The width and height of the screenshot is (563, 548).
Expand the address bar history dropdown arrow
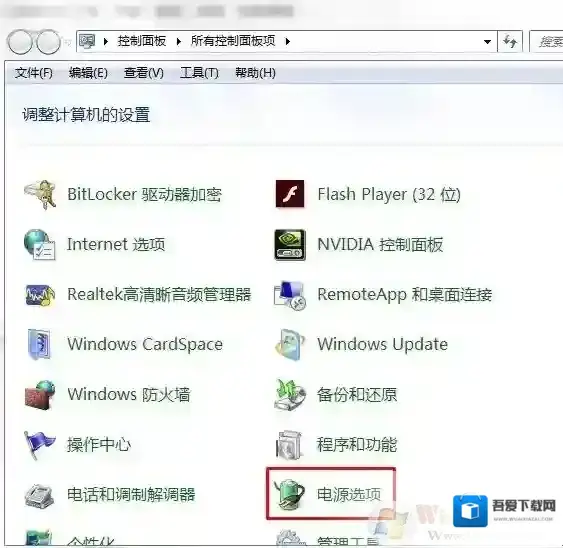pos(487,42)
